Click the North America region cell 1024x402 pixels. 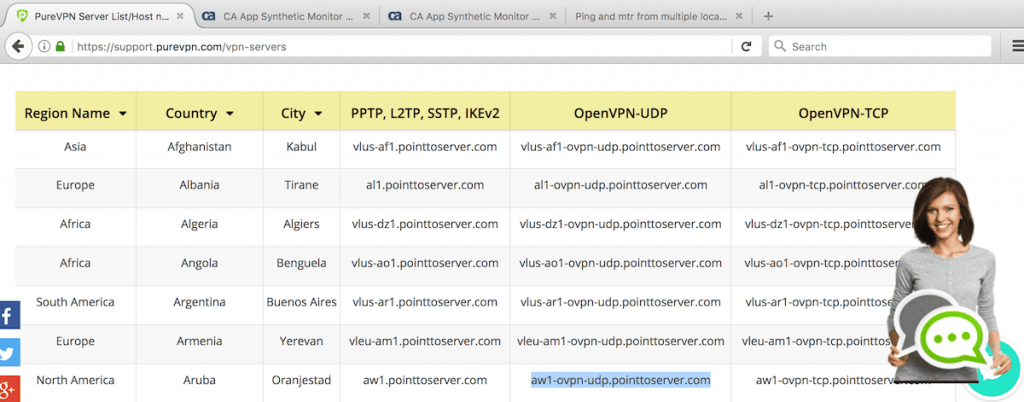75,380
